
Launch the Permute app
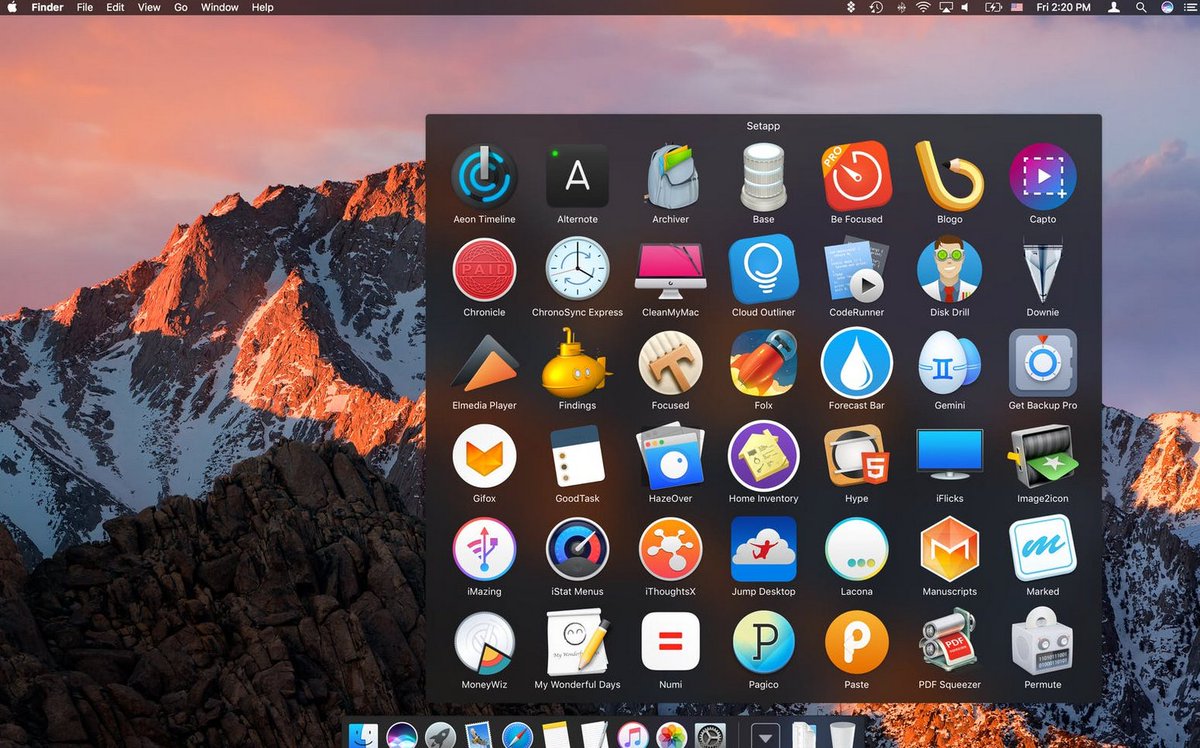pyautogui.click(x=1042, y=642)
